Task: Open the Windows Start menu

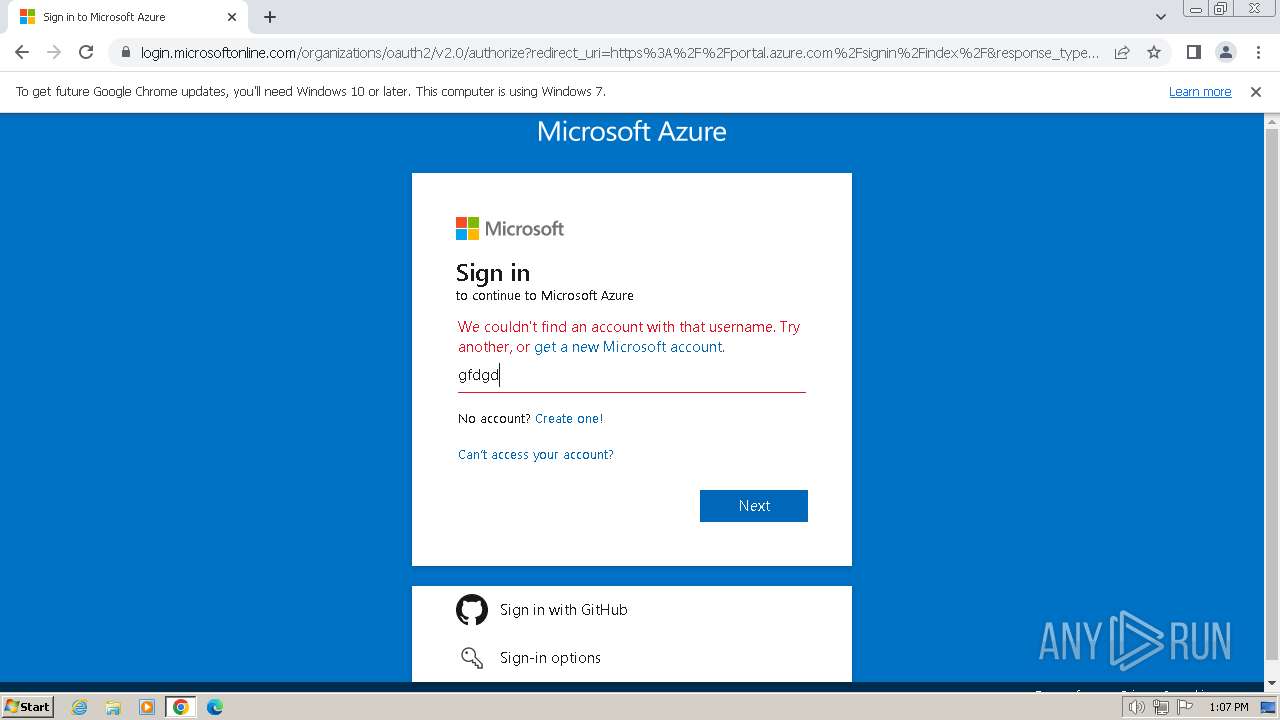Action: click(28, 707)
